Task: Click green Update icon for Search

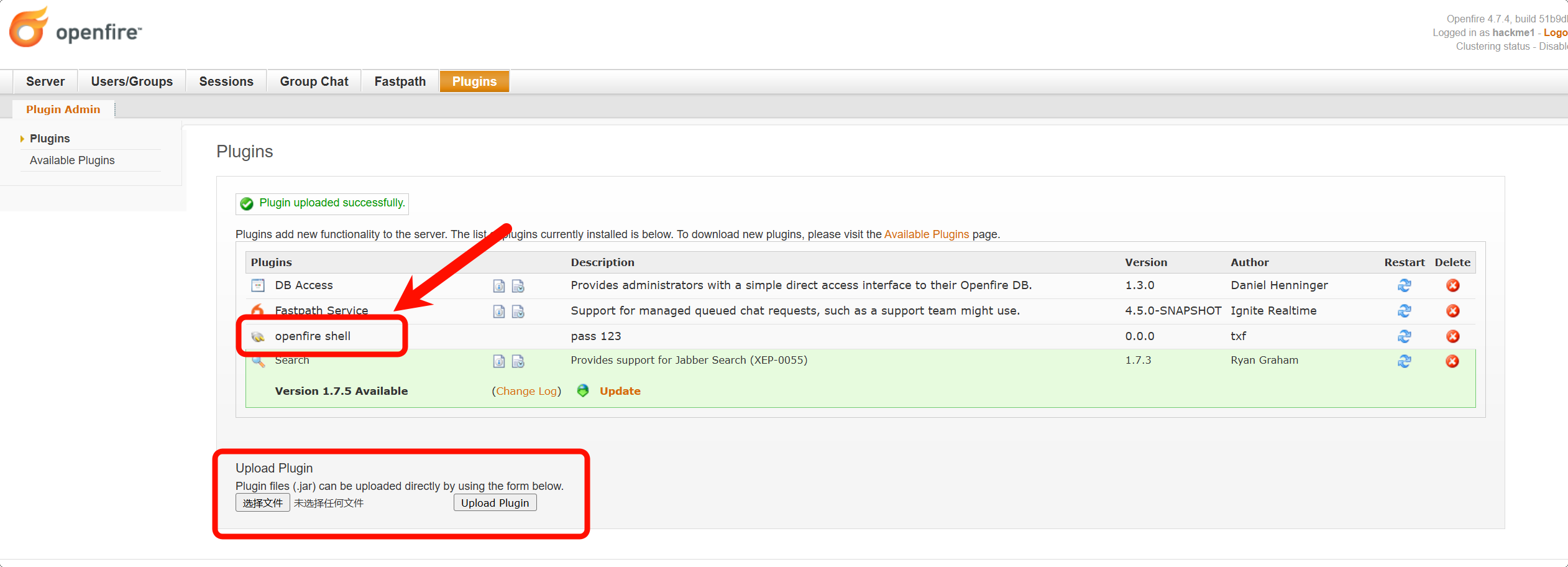Action: click(x=583, y=391)
